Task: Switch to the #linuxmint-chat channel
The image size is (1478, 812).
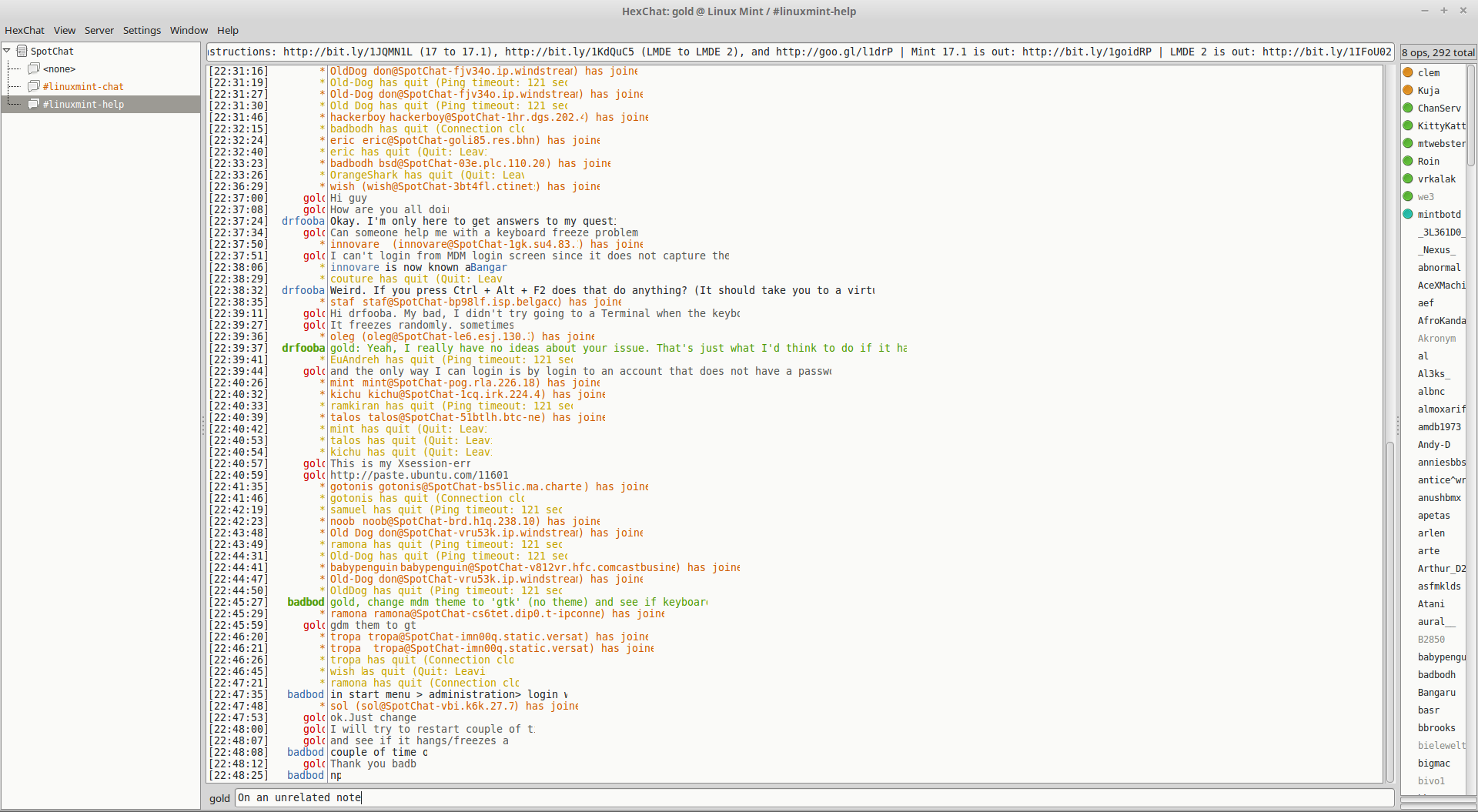Action: tap(83, 86)
